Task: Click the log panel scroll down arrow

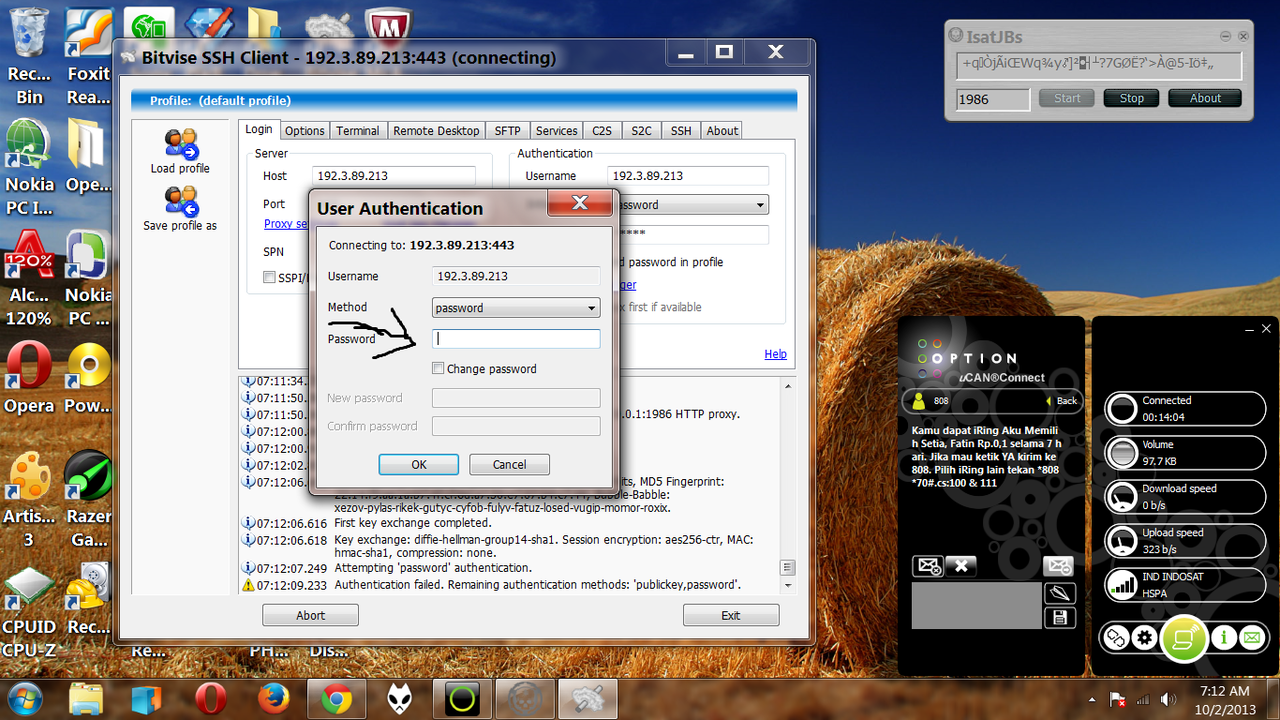Action: click(x=788, y=585)
